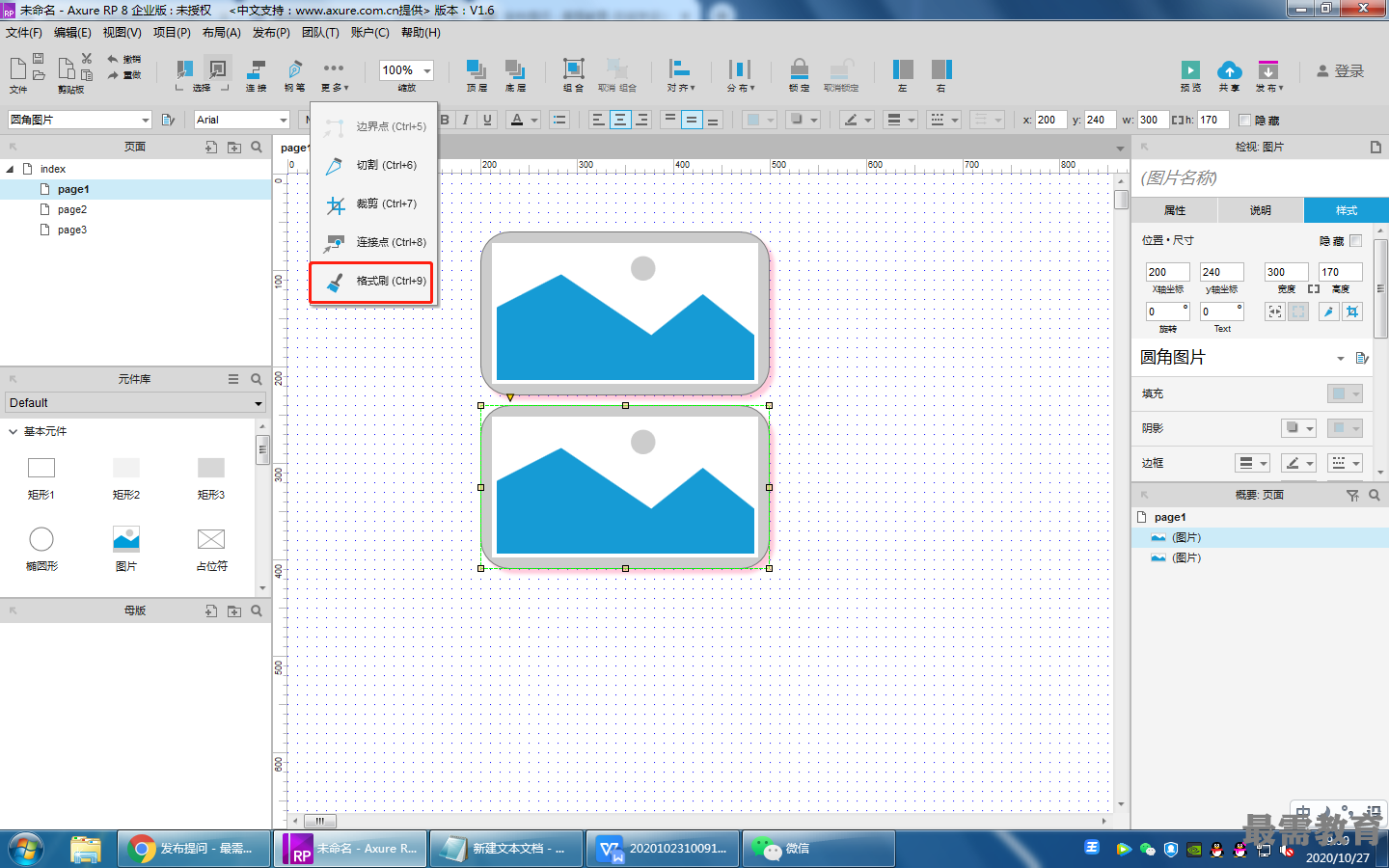
Task: Click the Italic formatting icon
Action: point(466,120)
